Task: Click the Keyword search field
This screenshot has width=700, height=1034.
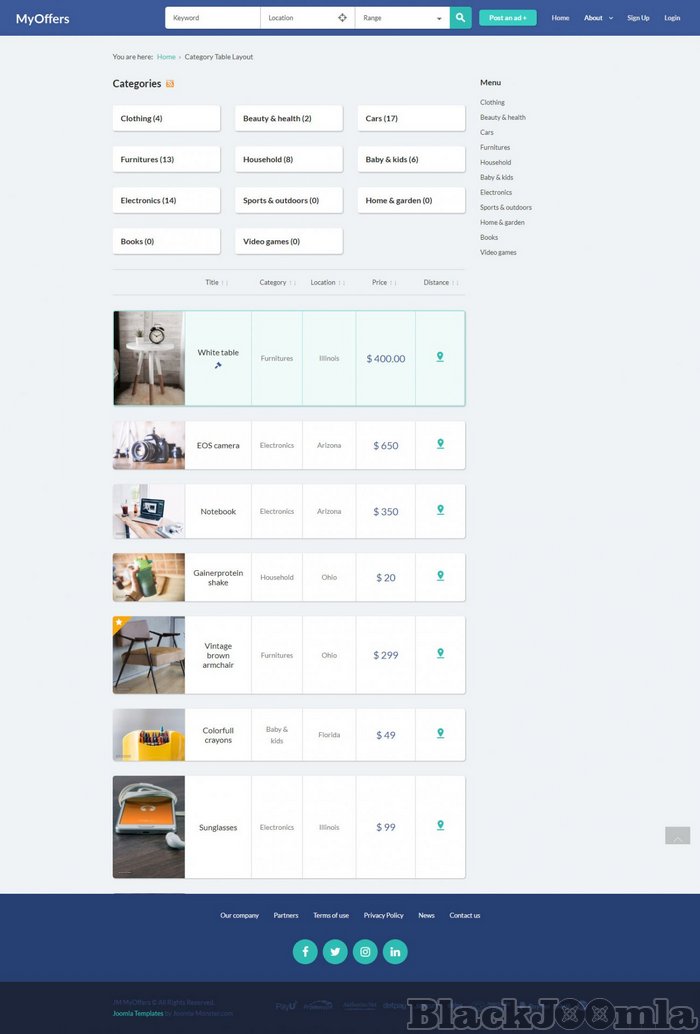Action: (x=212, y=18)
